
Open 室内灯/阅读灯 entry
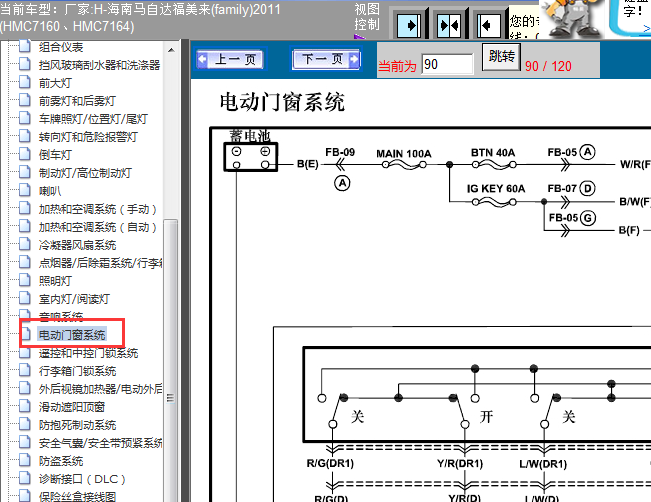point(74,299)
